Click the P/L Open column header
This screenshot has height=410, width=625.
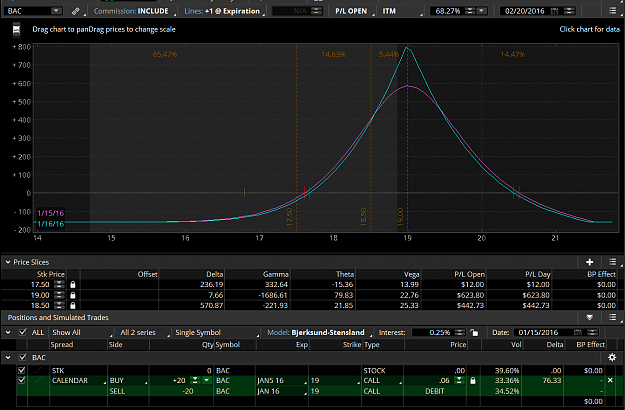(x=469, y=274)
